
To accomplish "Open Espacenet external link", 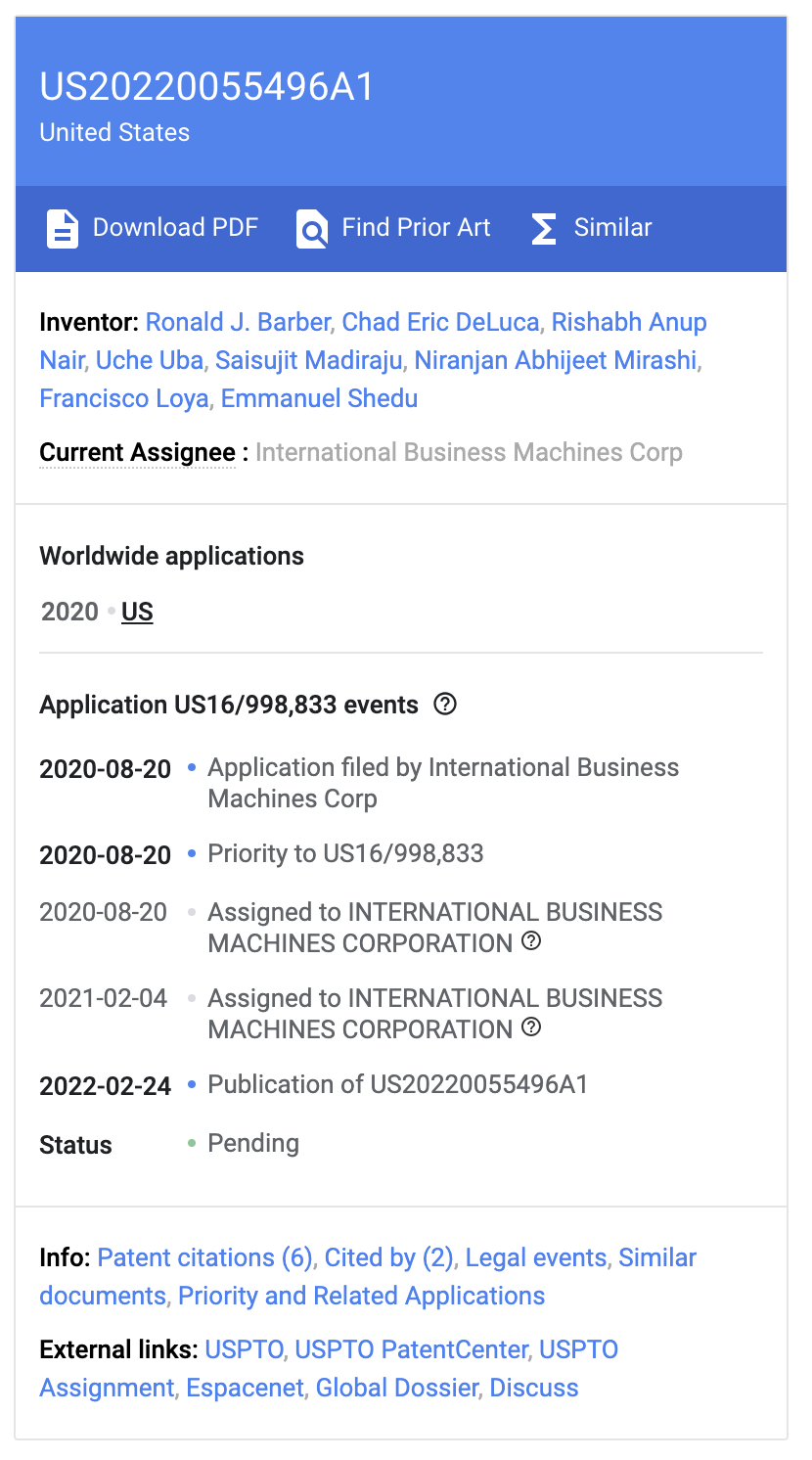I will [245, 1388].
